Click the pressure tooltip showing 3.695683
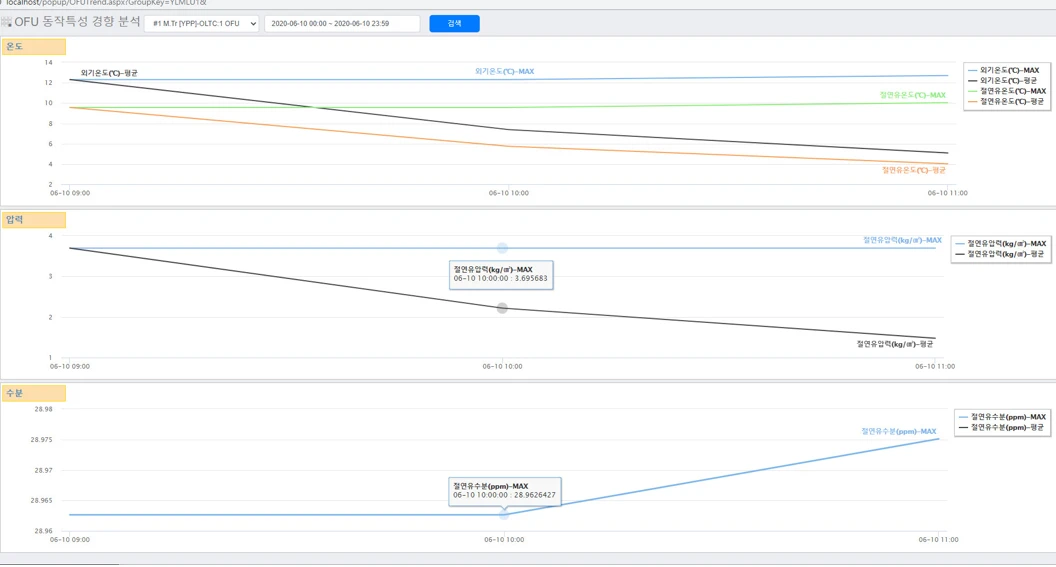1056x567 pixels. point(501,275)
